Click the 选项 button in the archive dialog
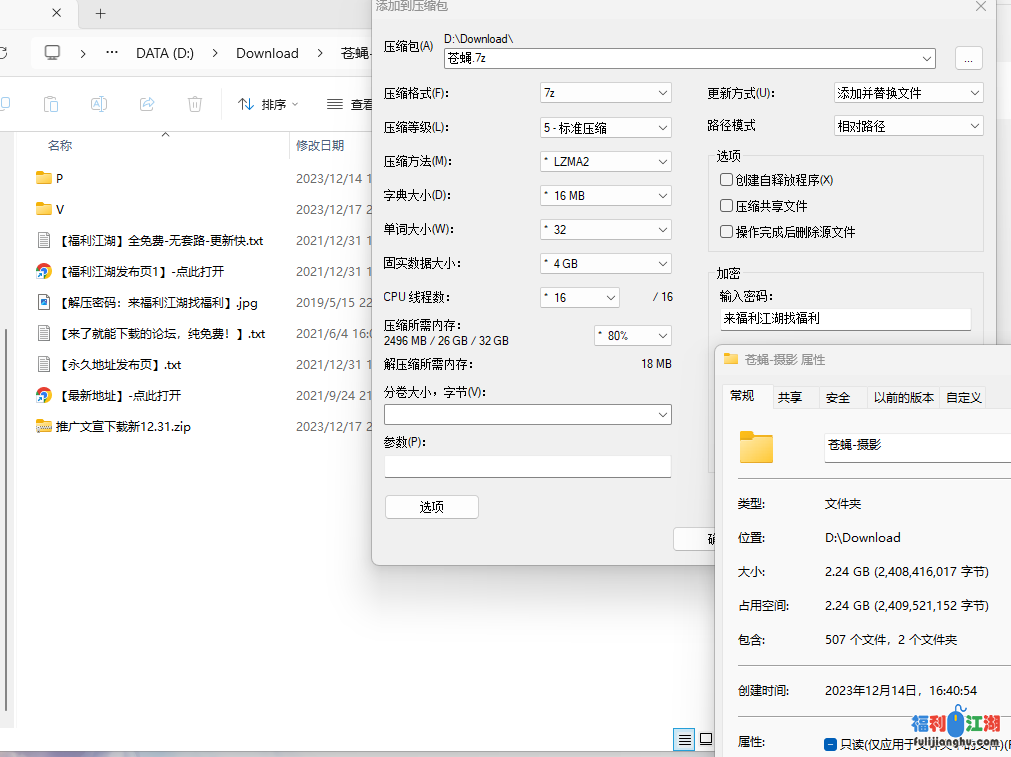1011x757 pixels. (431, 507)
